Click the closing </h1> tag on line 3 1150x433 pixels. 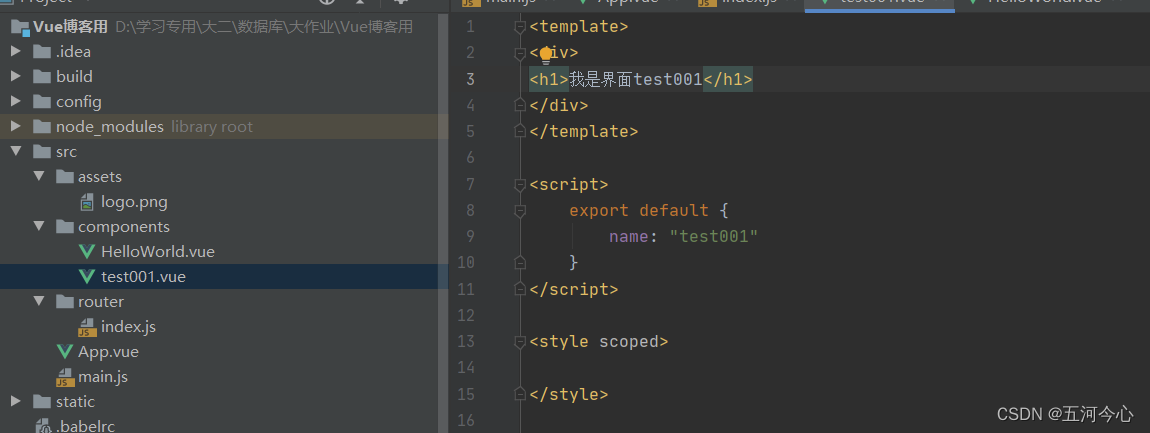coord(728,79)
